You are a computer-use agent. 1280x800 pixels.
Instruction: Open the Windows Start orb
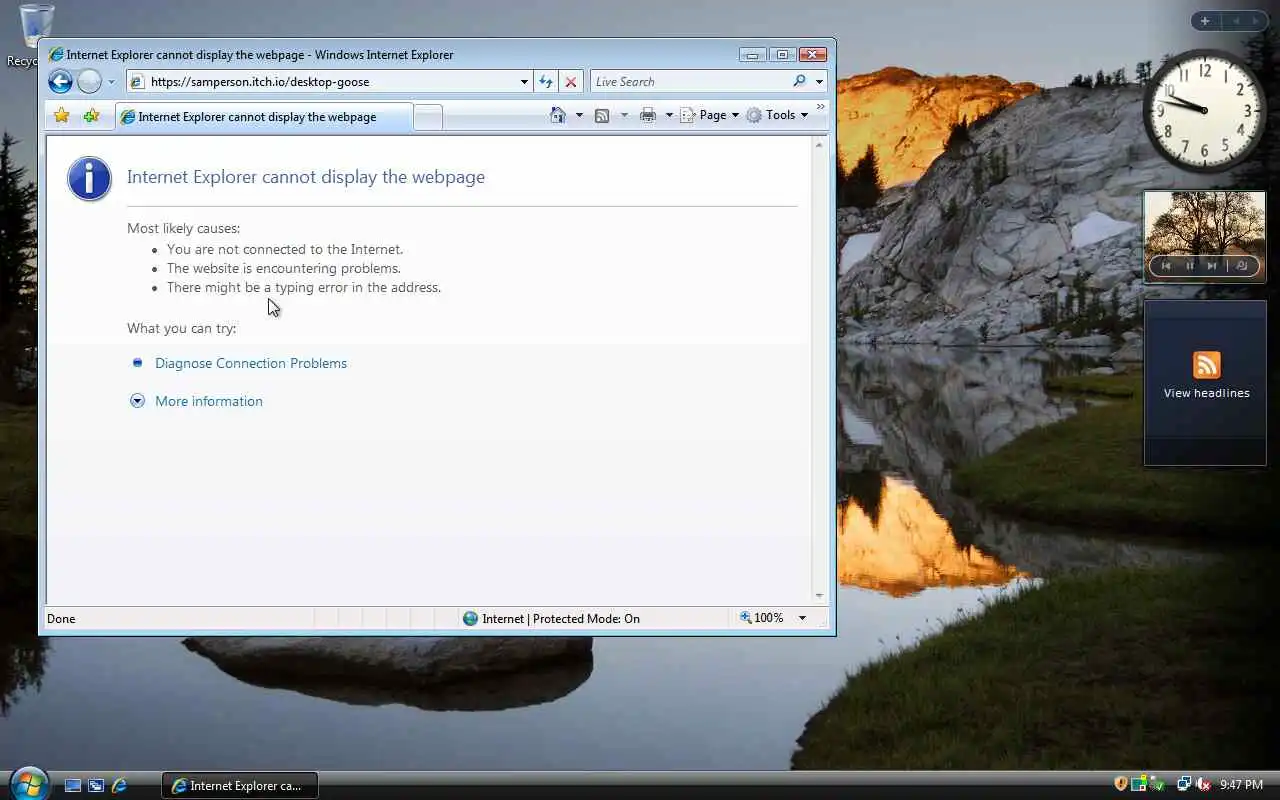click(28, 783)
